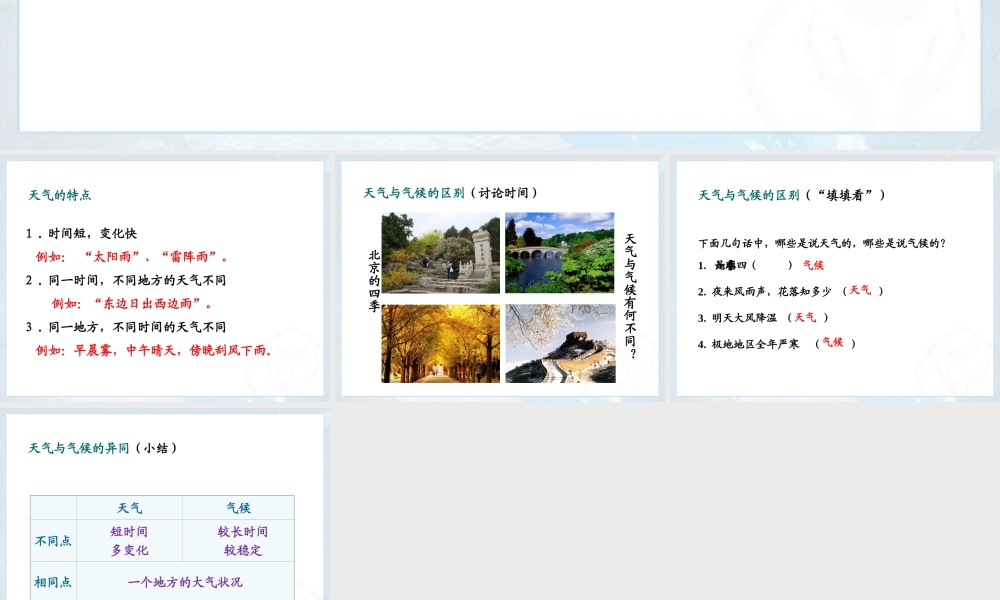This screenshot has width=1000, height=600.
Task: Click the arched bridge lake photo
Action: [559, 253]
